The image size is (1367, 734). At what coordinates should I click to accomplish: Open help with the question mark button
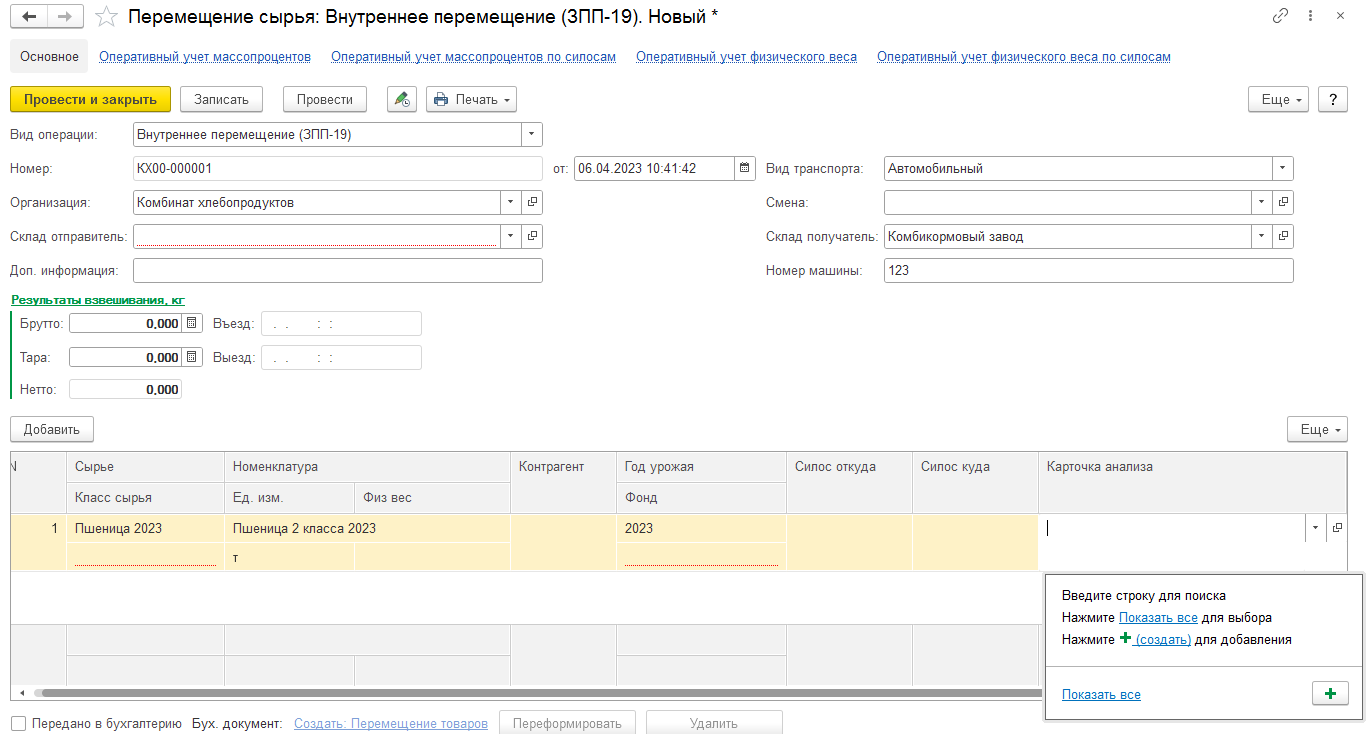[1333, 100]
